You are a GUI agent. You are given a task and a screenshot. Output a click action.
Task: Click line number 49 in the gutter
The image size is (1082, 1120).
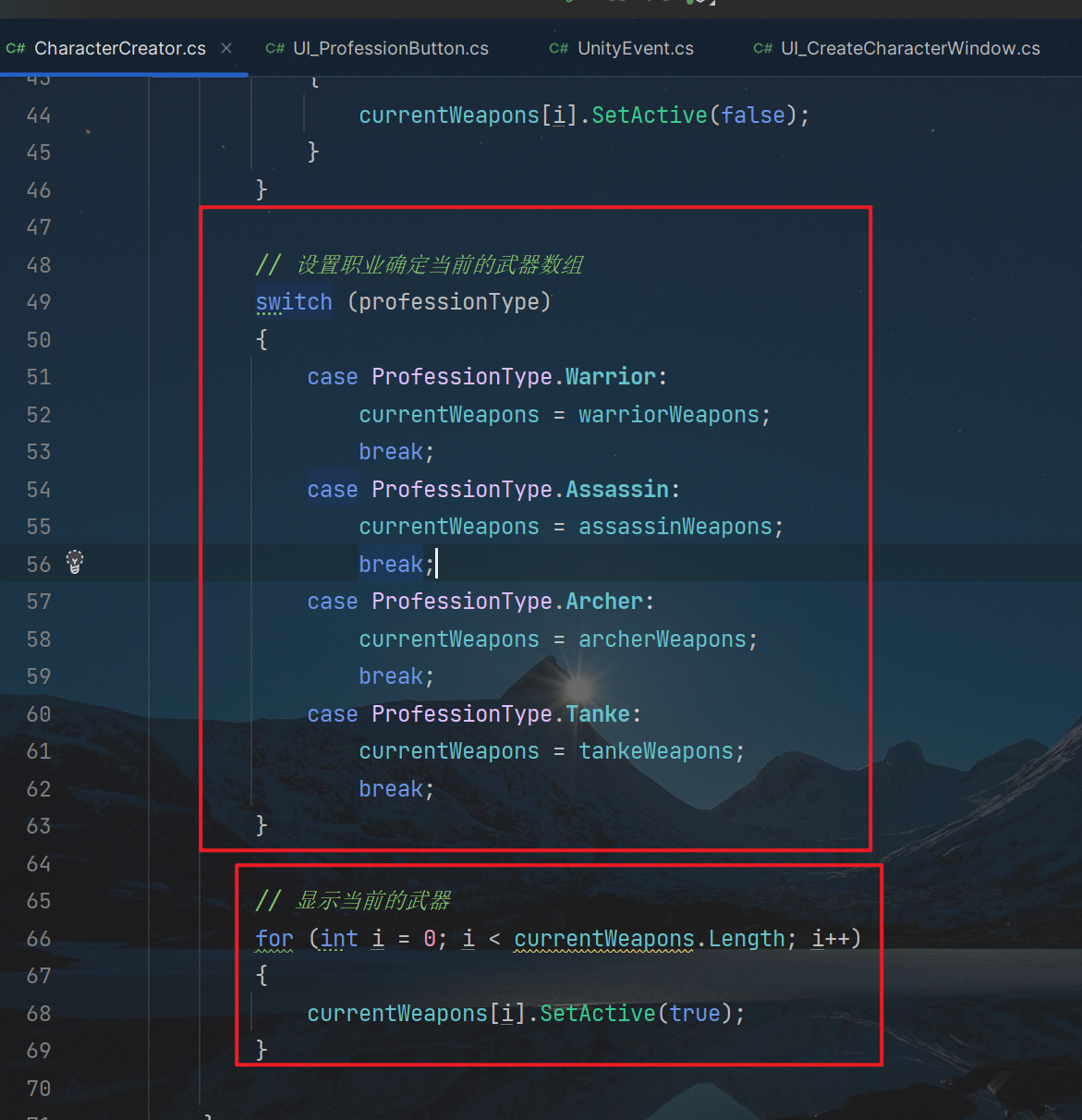[39, 302]
